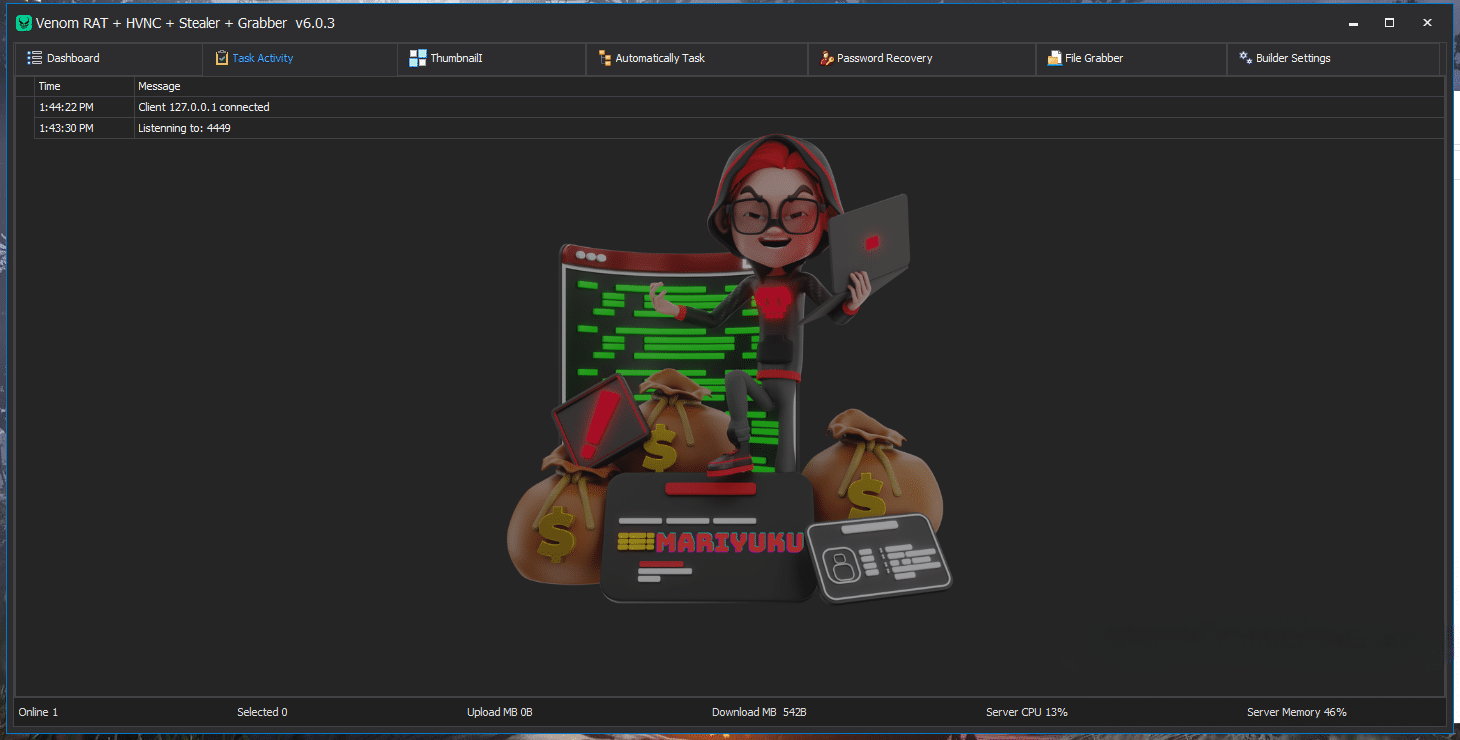
Task: Click the Builder Settings gears icon
Action: coord(1245,58)
